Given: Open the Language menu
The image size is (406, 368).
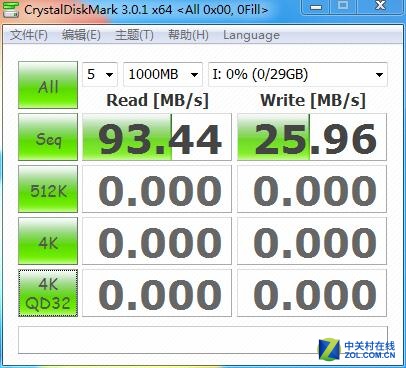Looking at the screenshot, I should (x=251, y=35).
